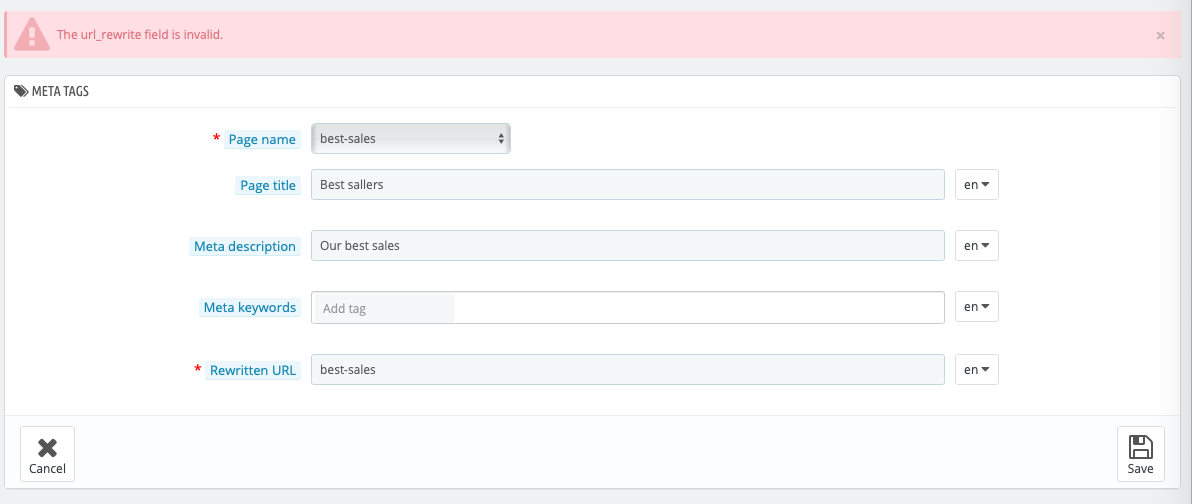Click the Cancel X icon
This screenshot has width=1192, height=504.
tap(47, 447)
